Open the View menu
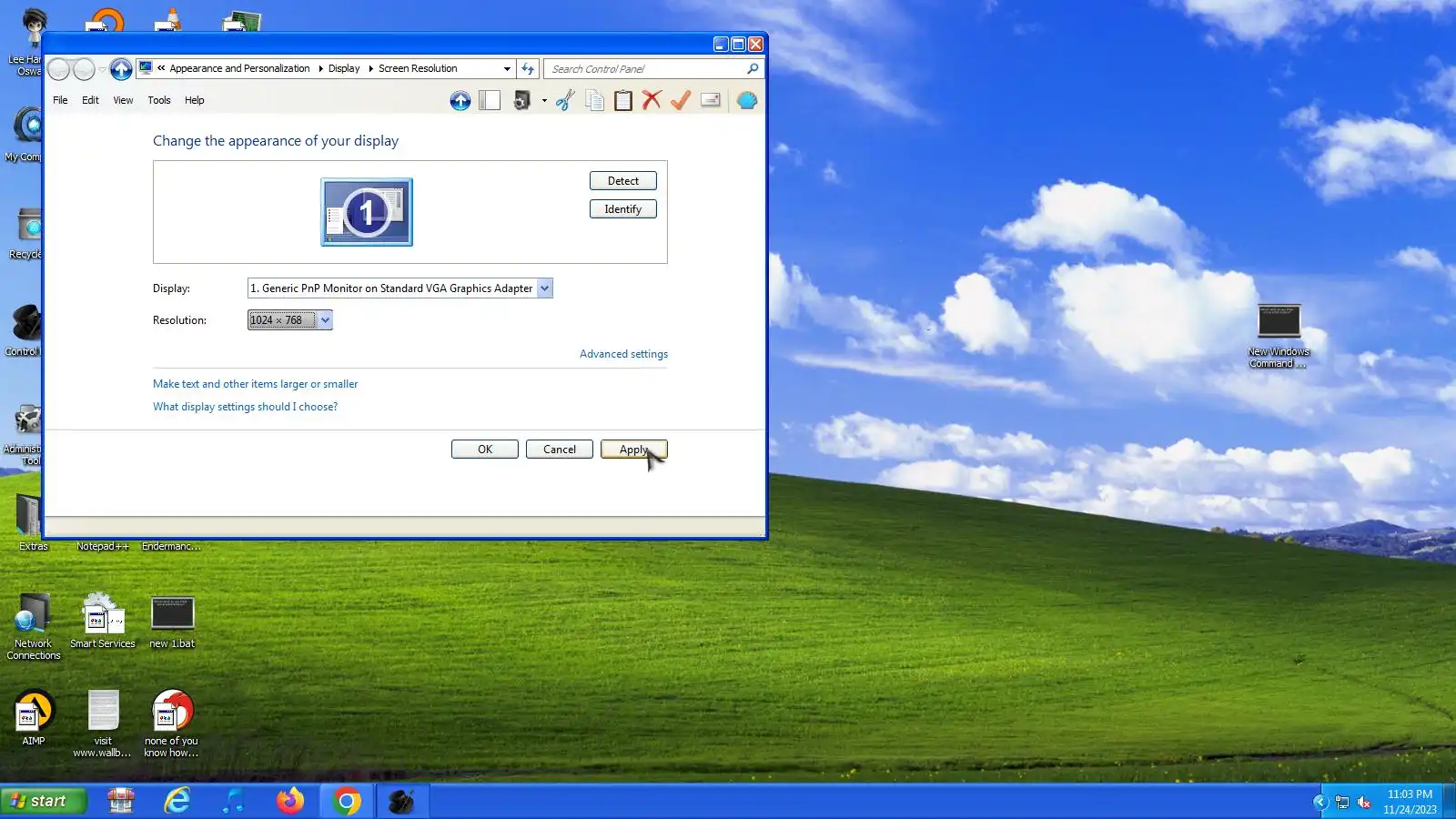The width and height of the screenshot is (1456, 819). coord(123,101)
